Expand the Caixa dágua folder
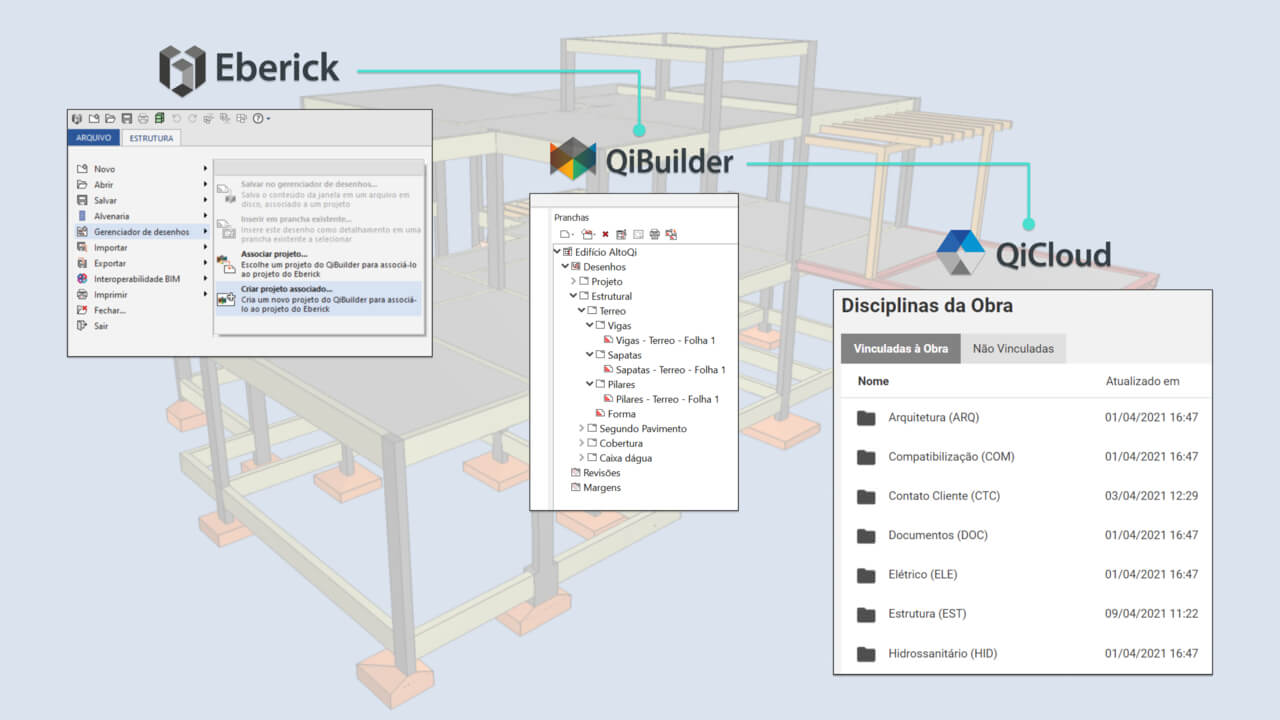Image resolution: width=1280 pixels, height=720 pixels. click(x=581, y=458)
